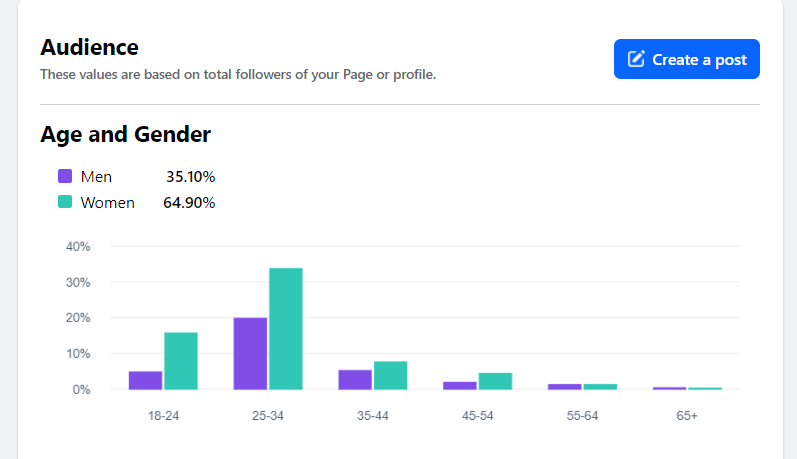Click the Age and Gender heading

125,134
